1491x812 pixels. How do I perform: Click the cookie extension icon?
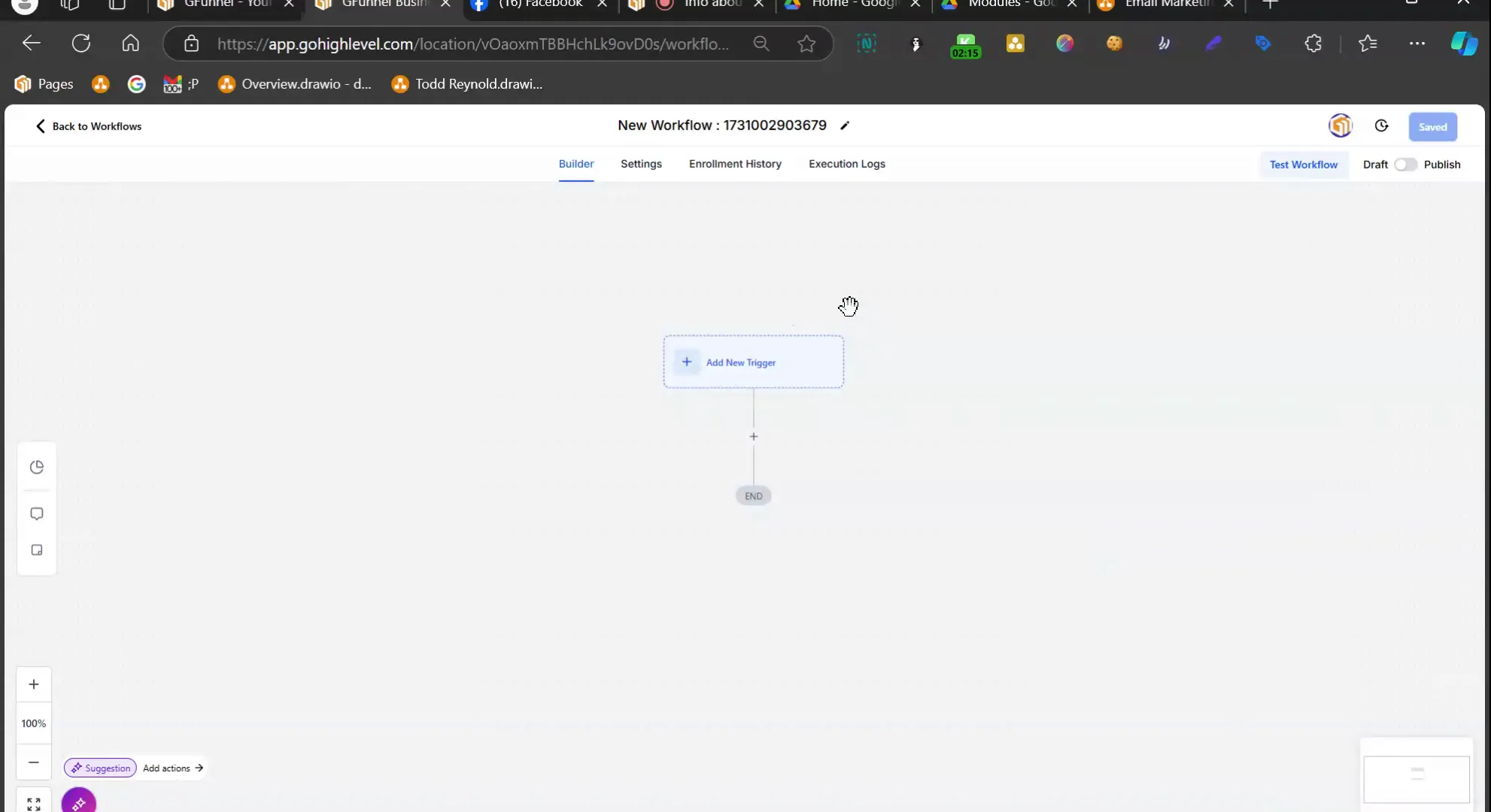(1114, 44)
